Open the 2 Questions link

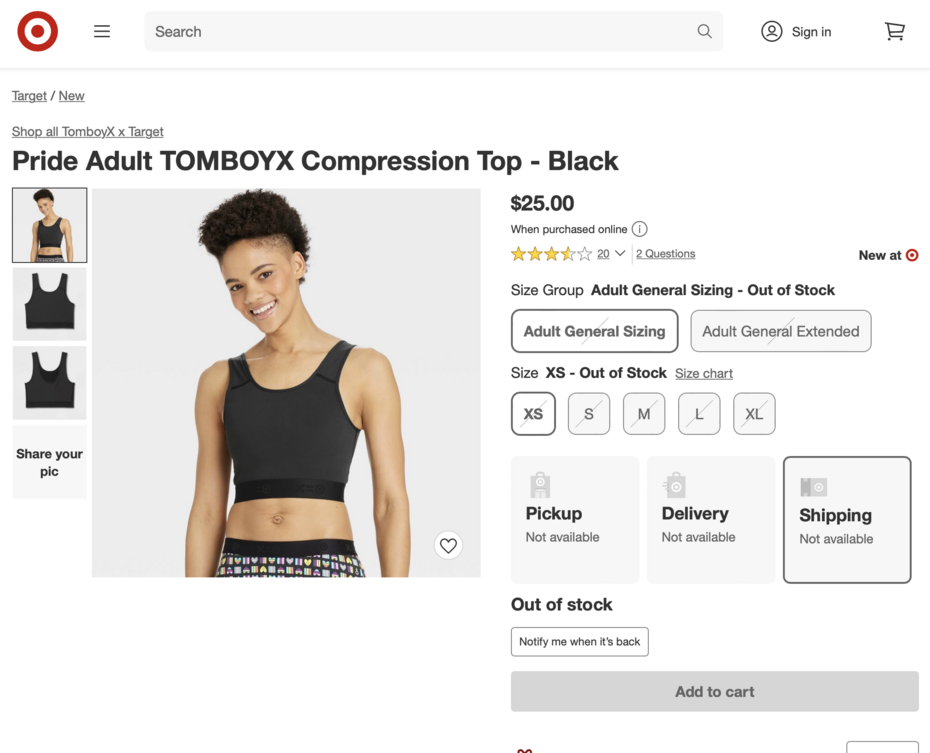click(665, 254)
